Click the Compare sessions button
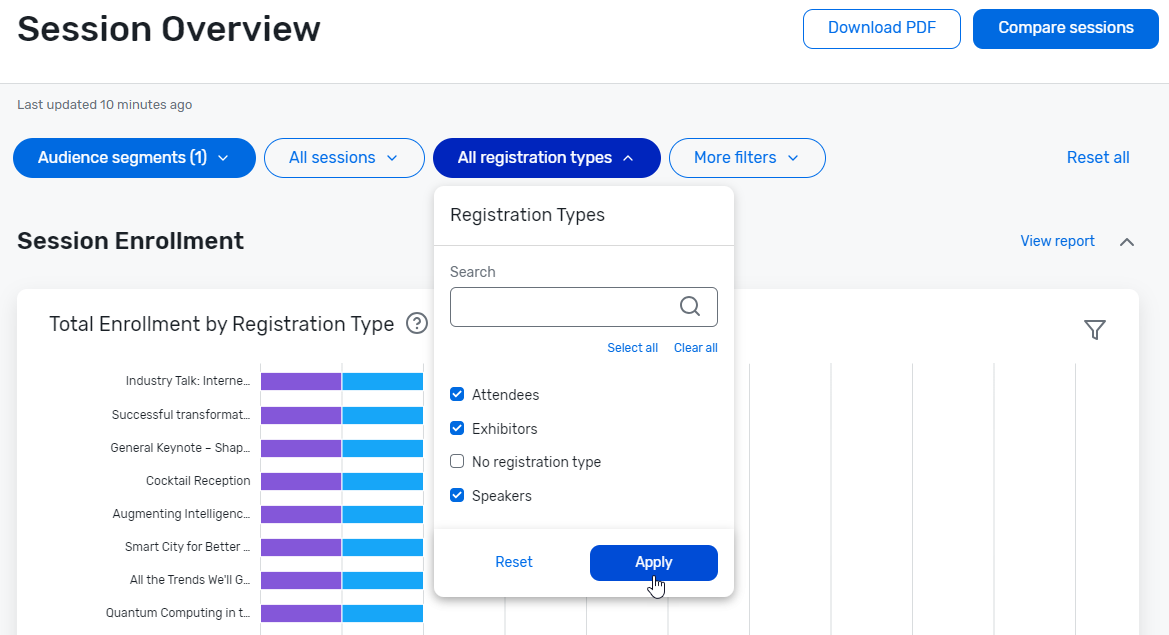Image resolution: width=1169 pixels, height=635 pixels. point(1065,29)
